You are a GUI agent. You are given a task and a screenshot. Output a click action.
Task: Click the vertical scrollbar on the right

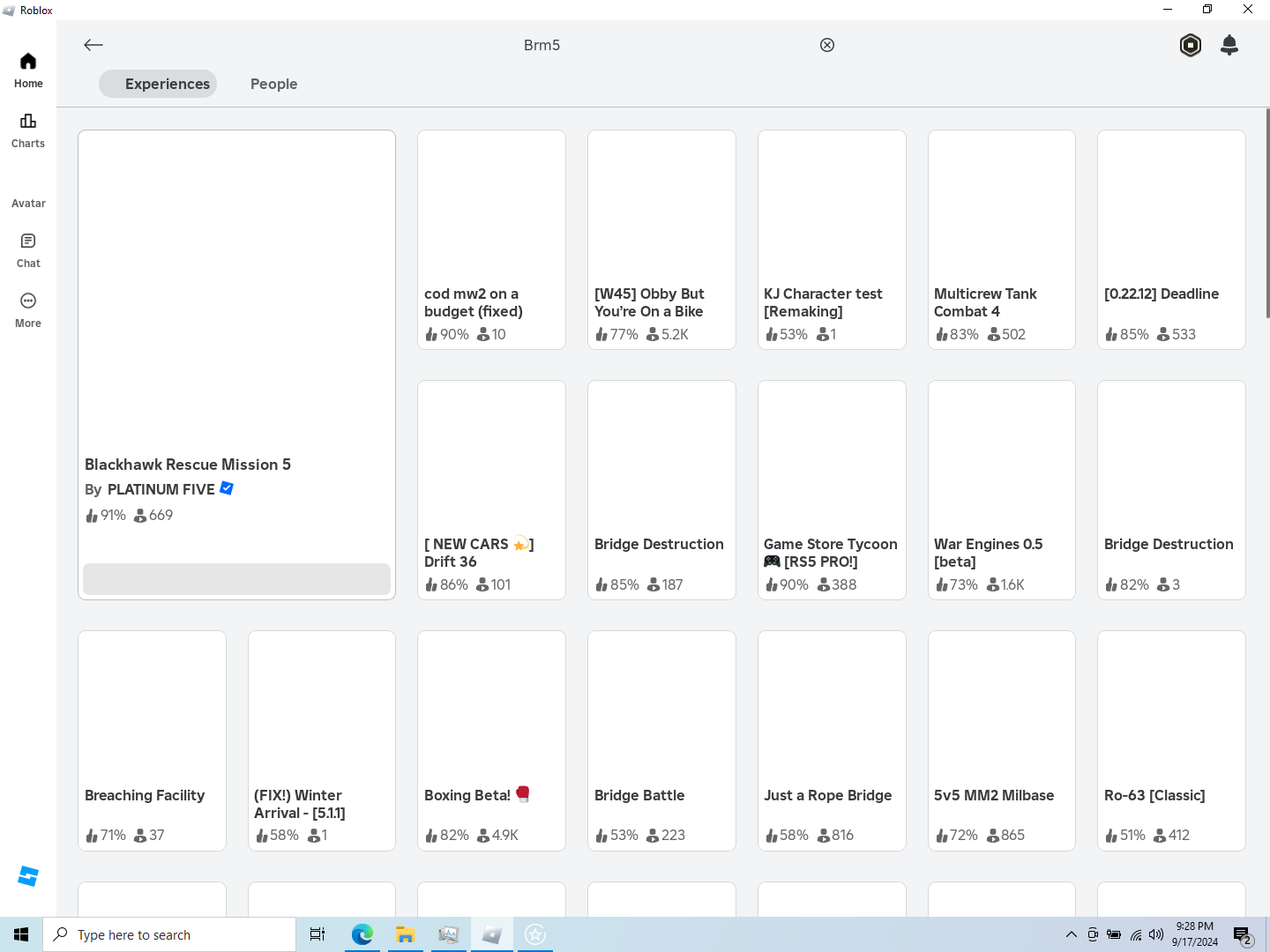click(1267, 213)
